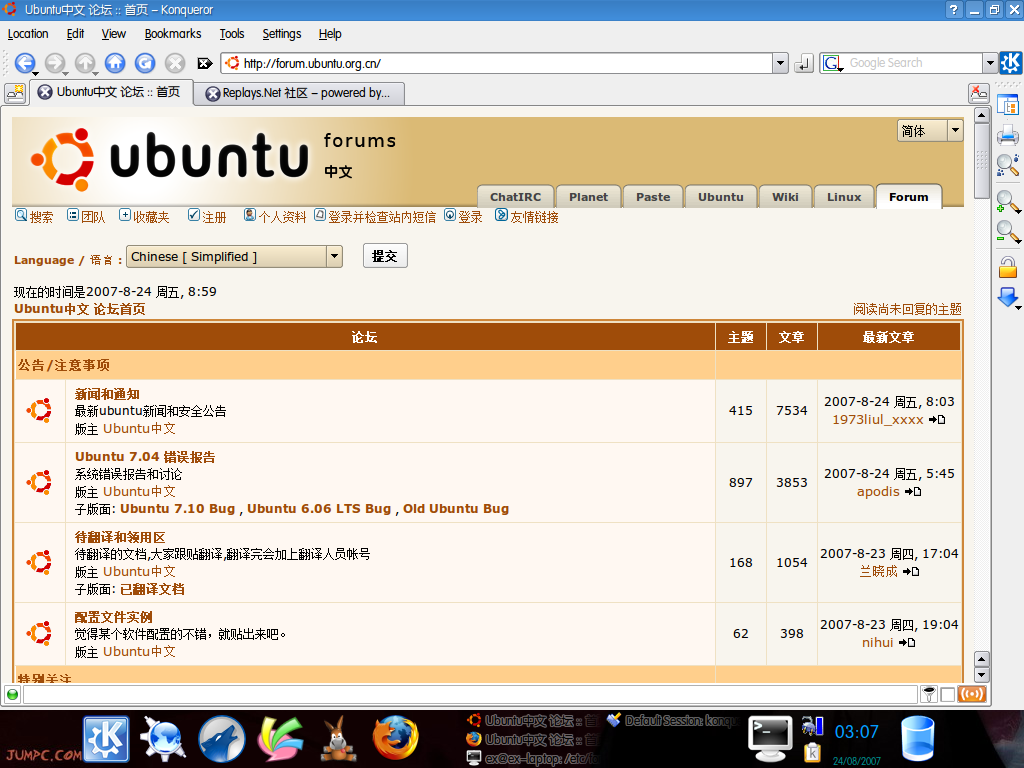Screen dimensions: 1024x768
Task: Click the forum icon beside 新闻和通知
Action: (x=39, y=411)
